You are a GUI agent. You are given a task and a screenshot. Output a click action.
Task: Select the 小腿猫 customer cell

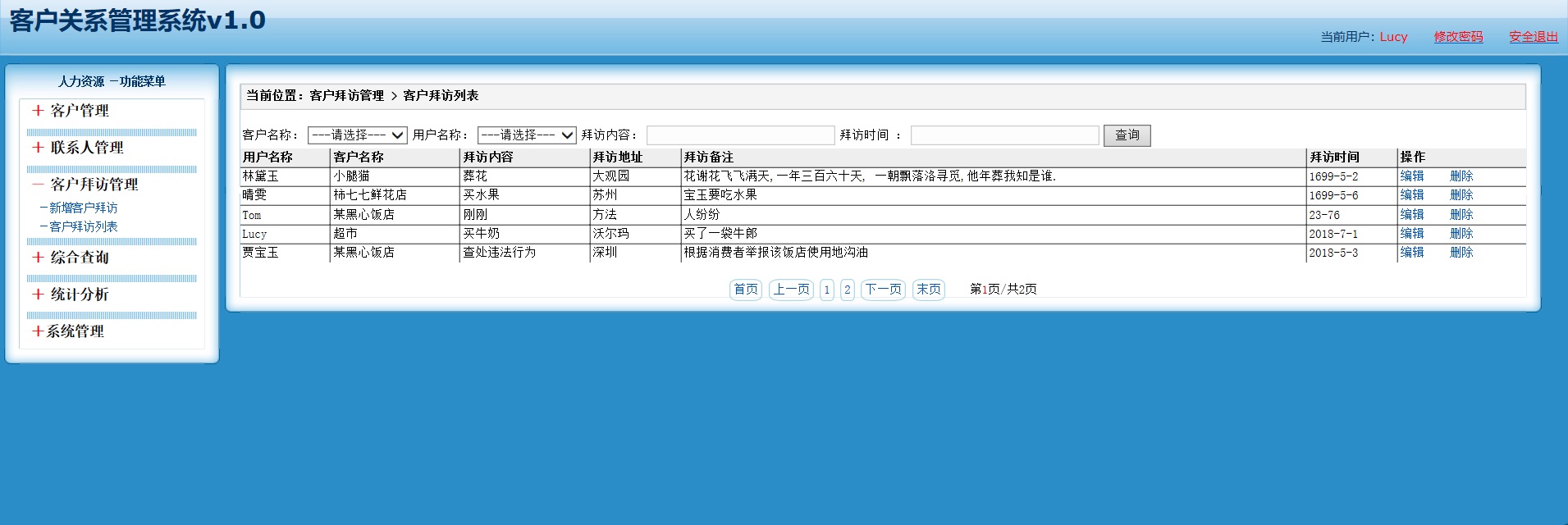pos(351,176)
